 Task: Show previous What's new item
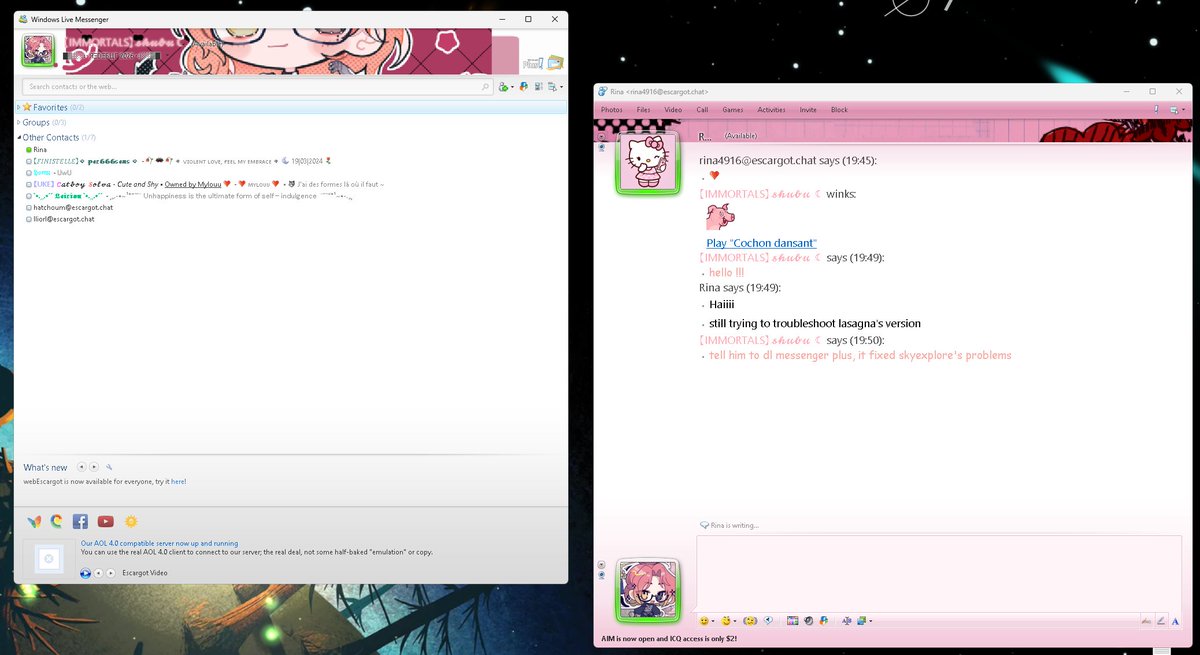82,467
